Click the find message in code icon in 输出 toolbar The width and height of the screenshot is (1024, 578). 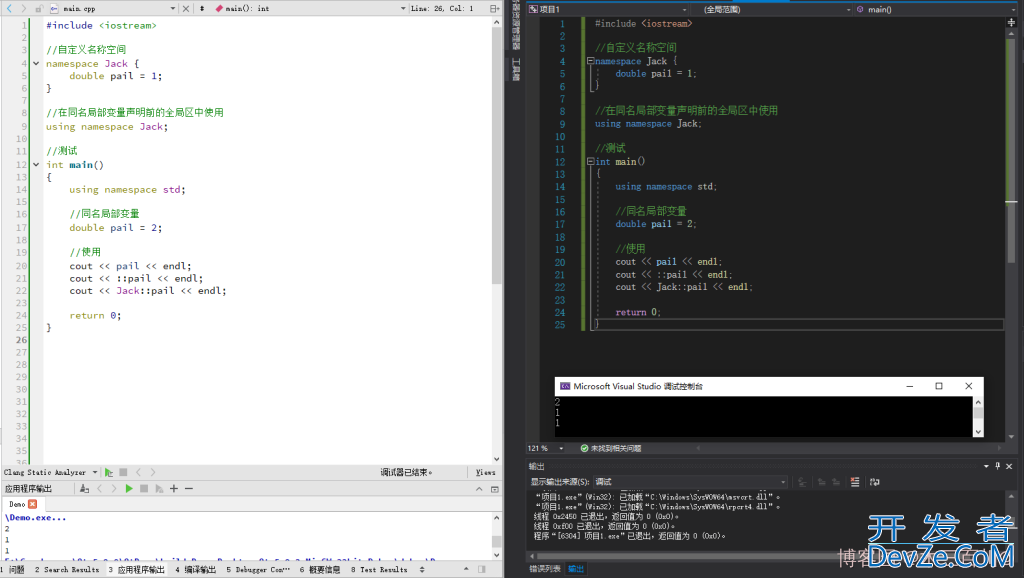coord(803,482)
